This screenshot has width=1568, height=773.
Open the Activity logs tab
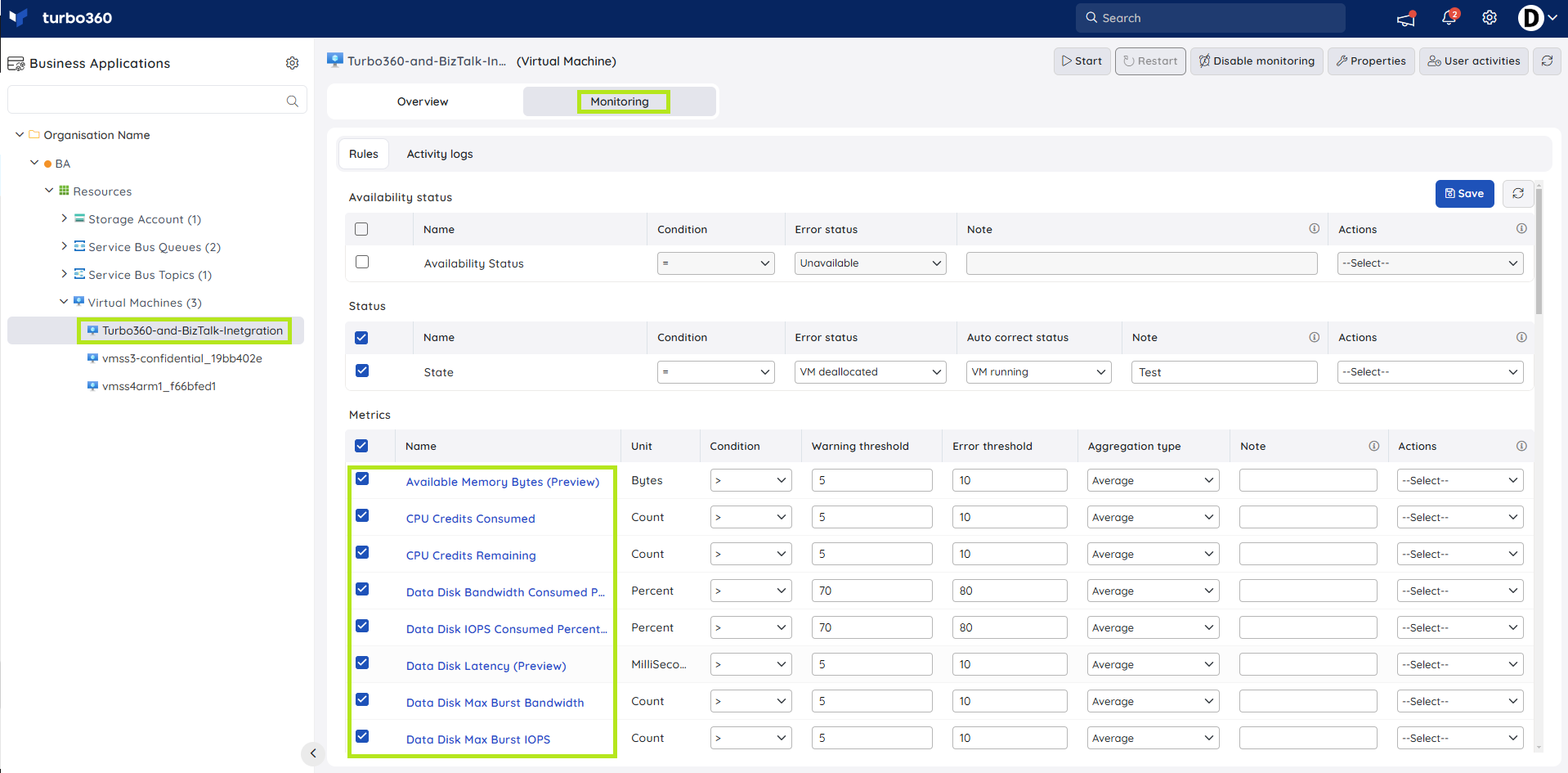[440, 154]
